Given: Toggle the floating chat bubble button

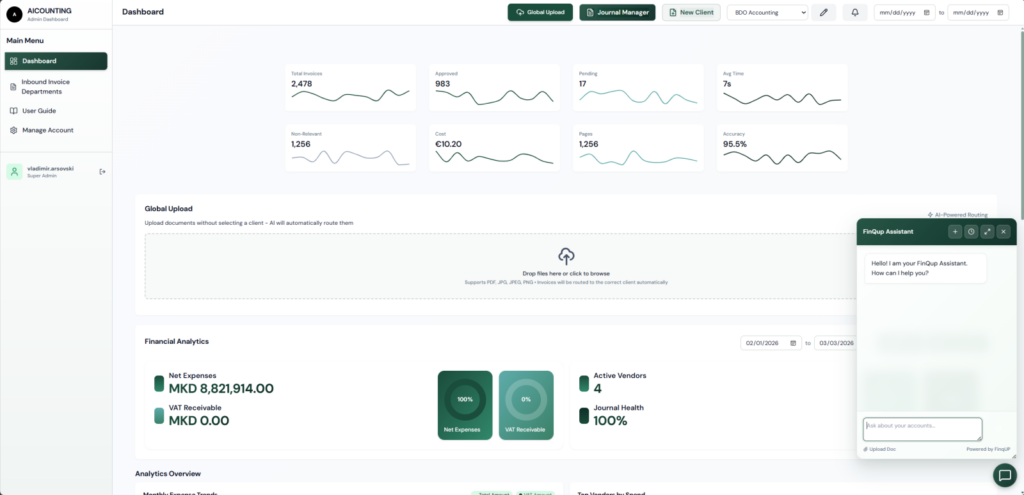Looking at the screenshot, I should click(x=1004, y=475).
